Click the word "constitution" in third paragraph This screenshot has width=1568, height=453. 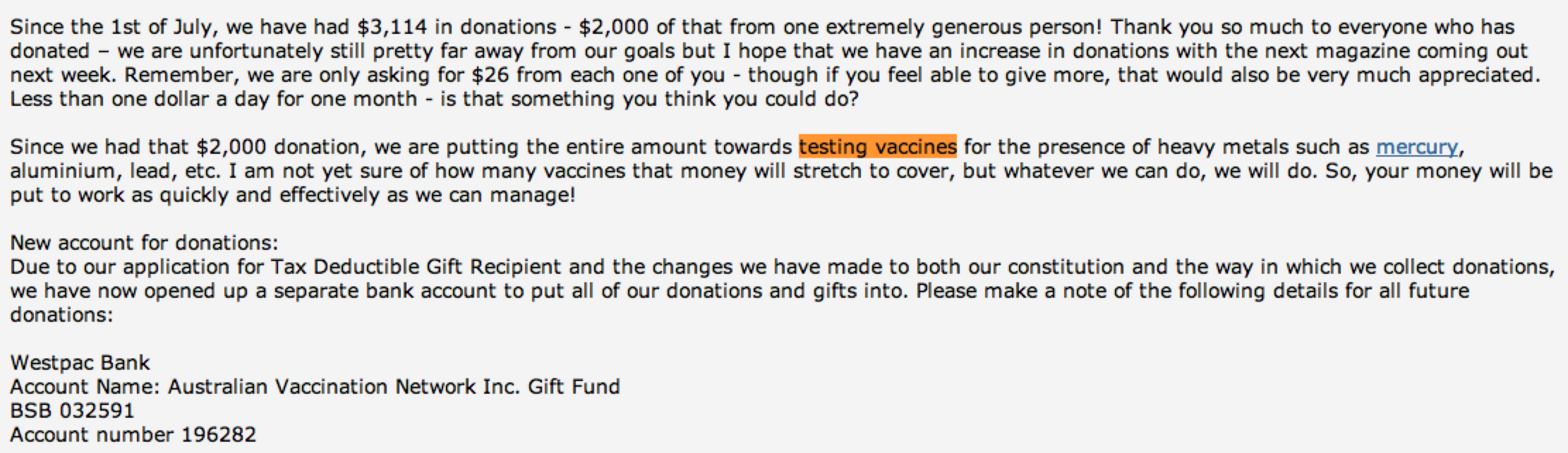(x=1065, y=267)
